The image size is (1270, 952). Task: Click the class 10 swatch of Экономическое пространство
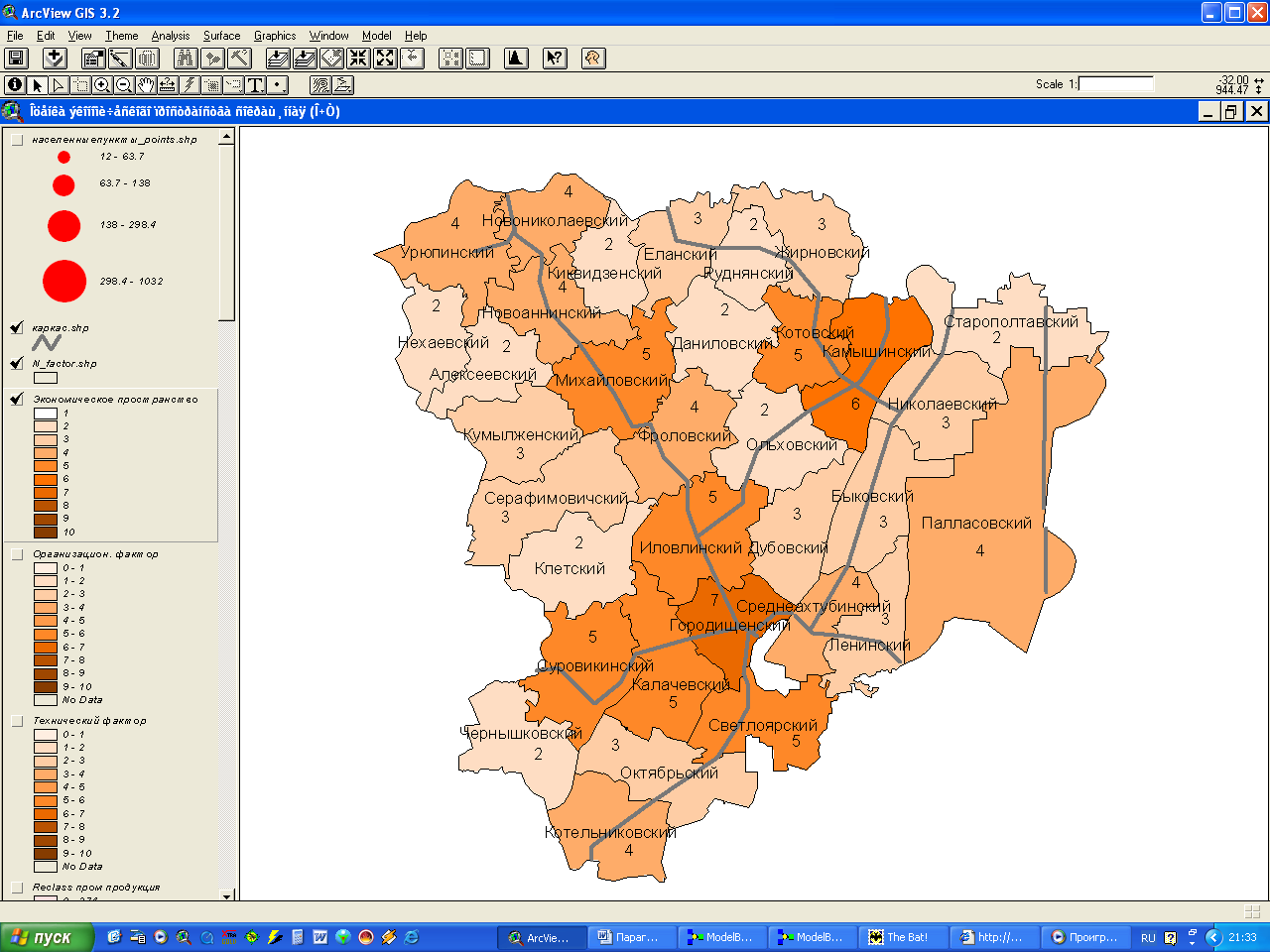[46, 533]
